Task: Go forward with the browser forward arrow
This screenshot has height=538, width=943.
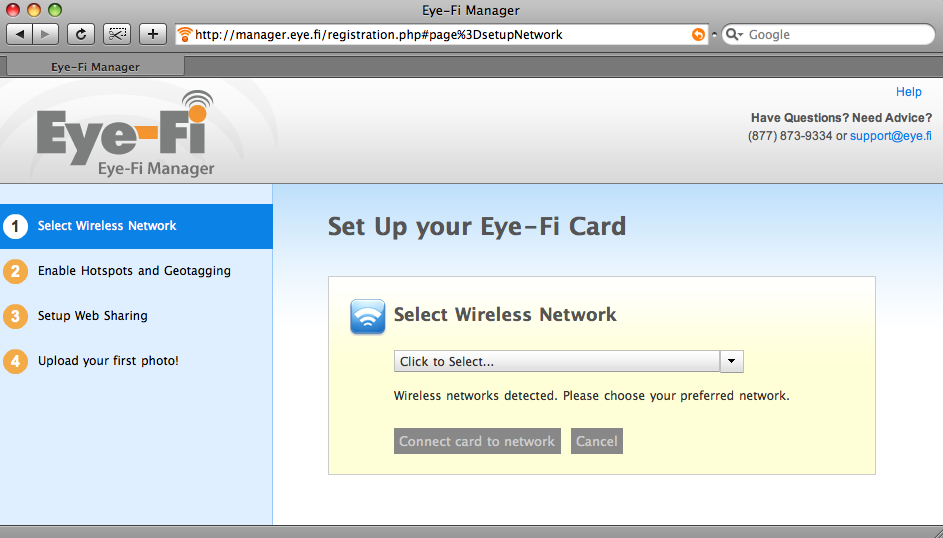Action: click(46, 34)
